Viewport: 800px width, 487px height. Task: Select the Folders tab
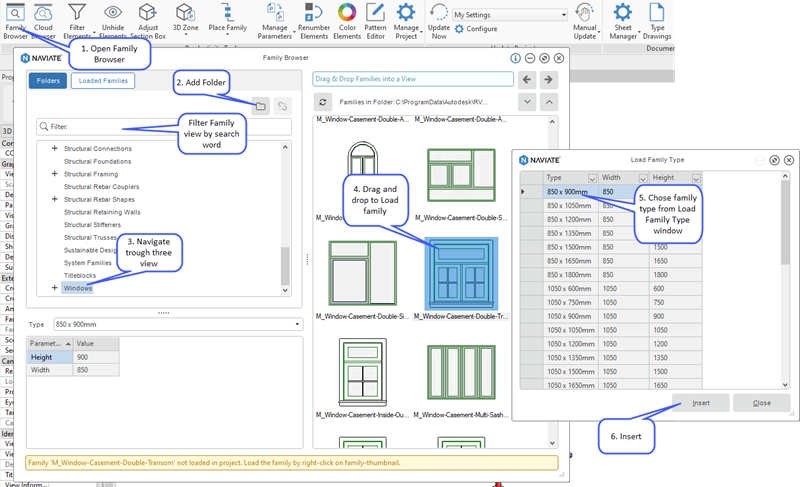(x=47, y=80)
